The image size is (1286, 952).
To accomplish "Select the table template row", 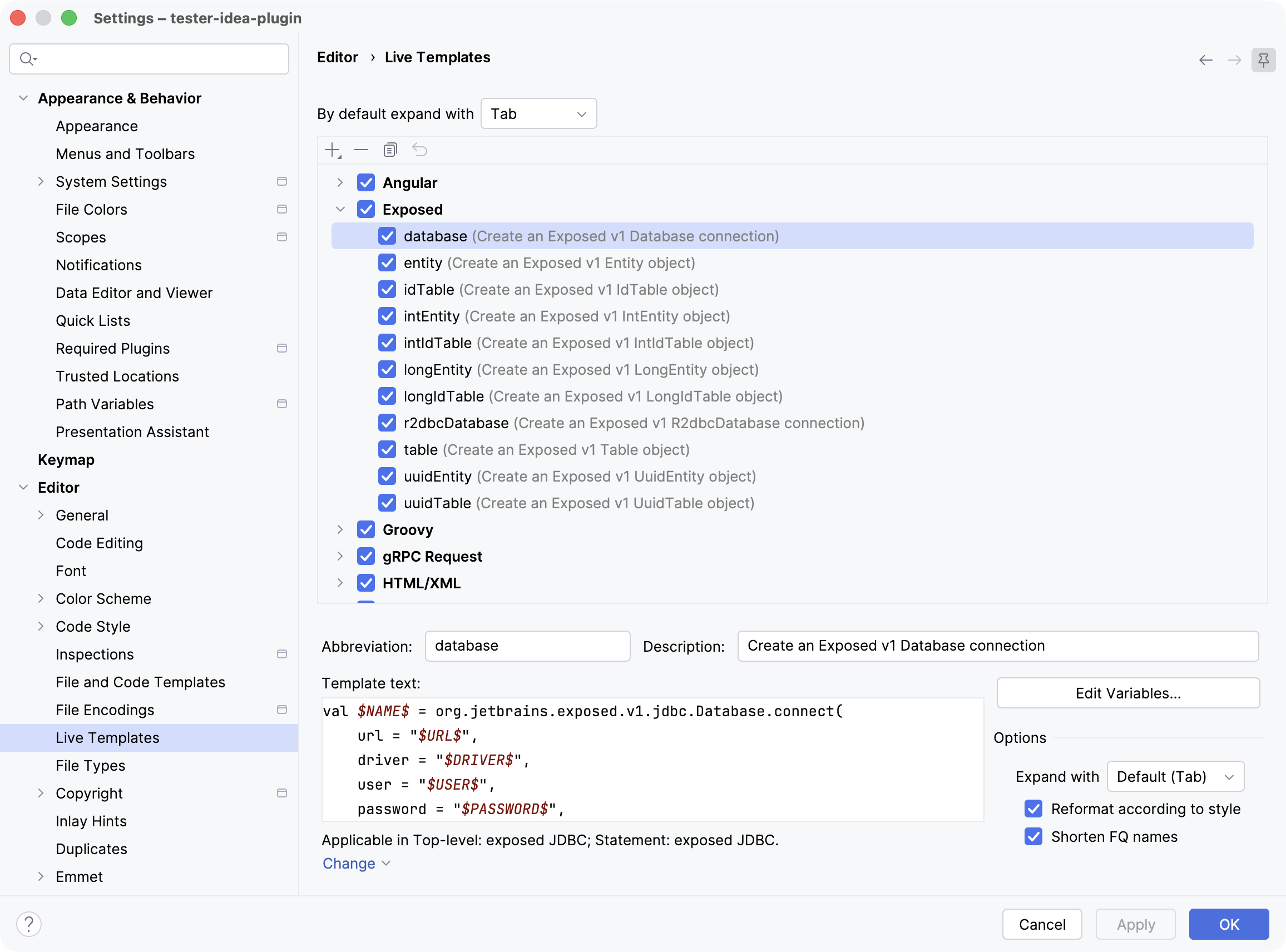I will (792, 449).
